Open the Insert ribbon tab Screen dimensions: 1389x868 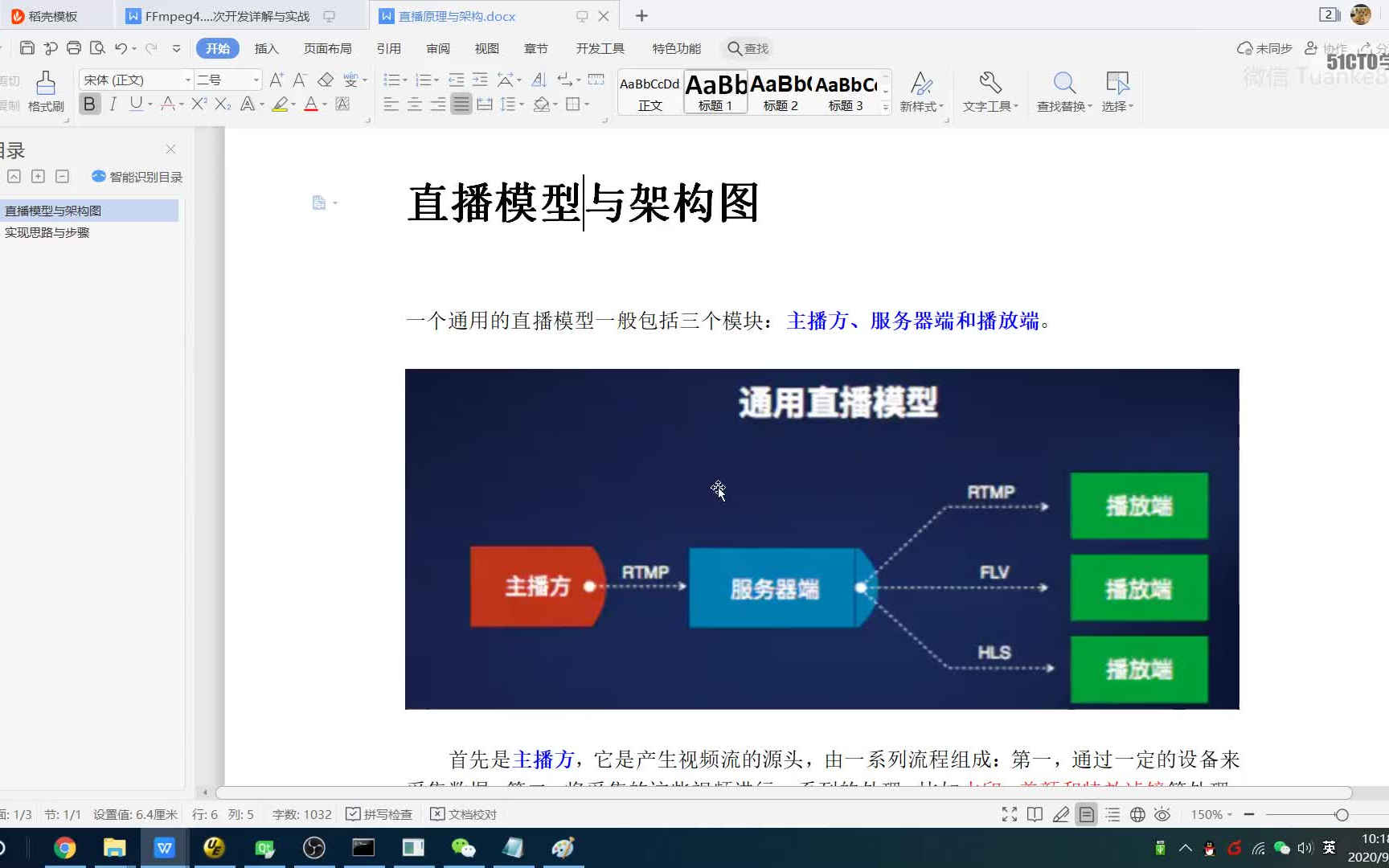pyautogui.click(x=266, y=48)
